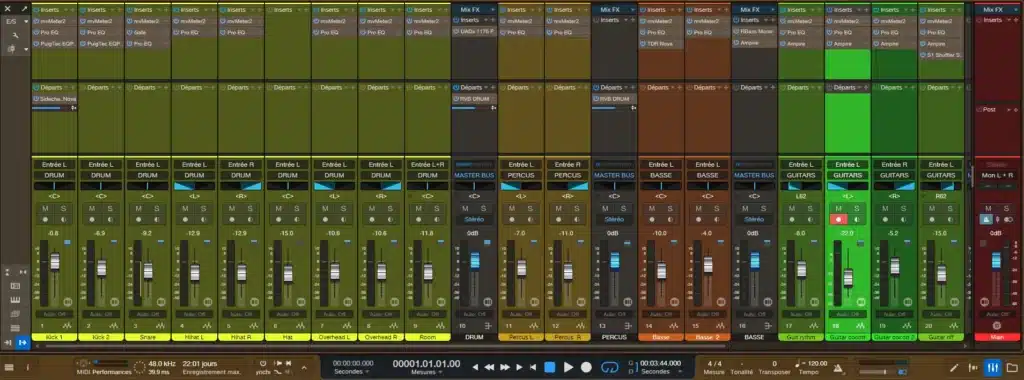Activate the loop button in transport
The height and width of the screenshot is (380, 1024).
click(x=609, y=368)
